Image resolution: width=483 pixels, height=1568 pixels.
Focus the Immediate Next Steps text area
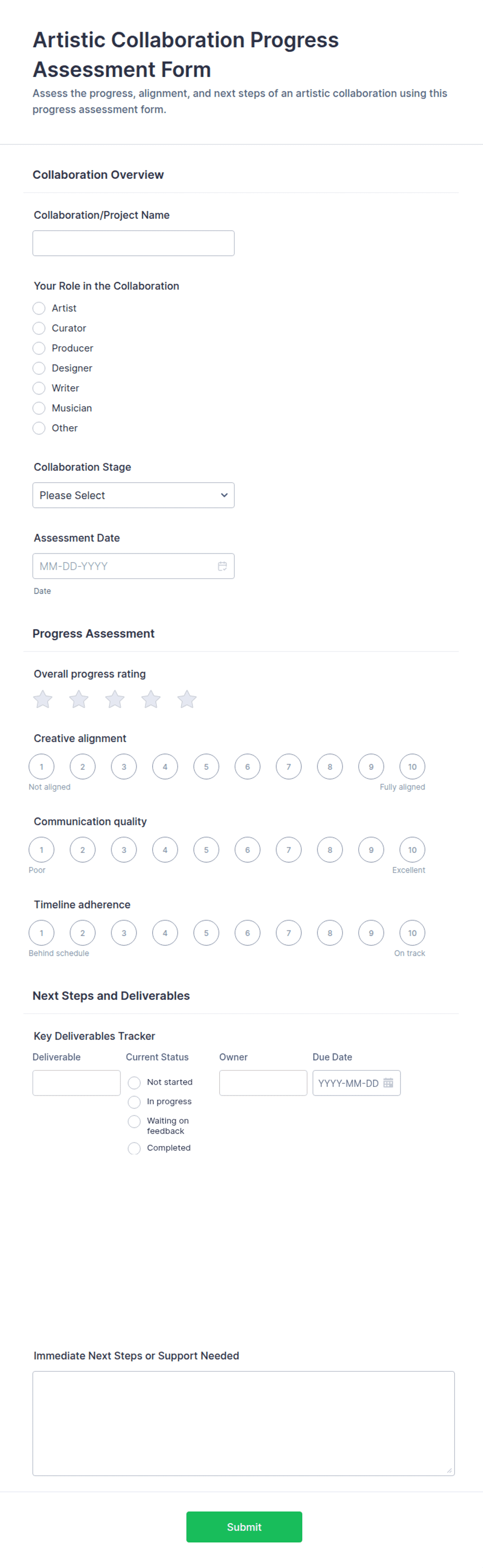click(x=244, y=1423)
